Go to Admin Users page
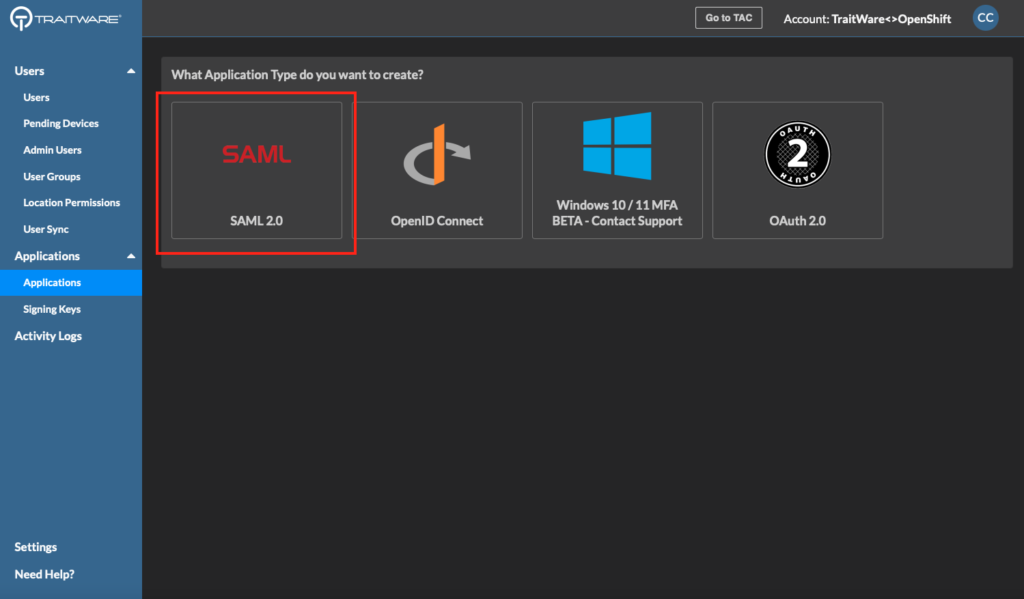The width and height of the screenshot is (1024, 599). click(x=52, y=150)
